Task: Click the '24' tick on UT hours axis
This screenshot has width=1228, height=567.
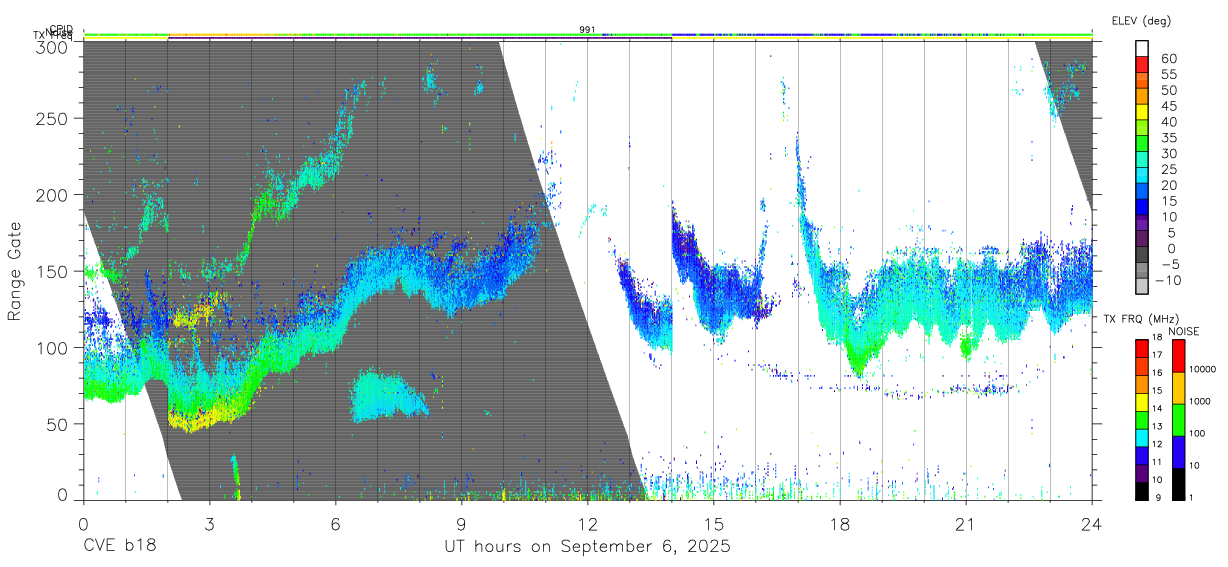Action: pos(1091,523)
